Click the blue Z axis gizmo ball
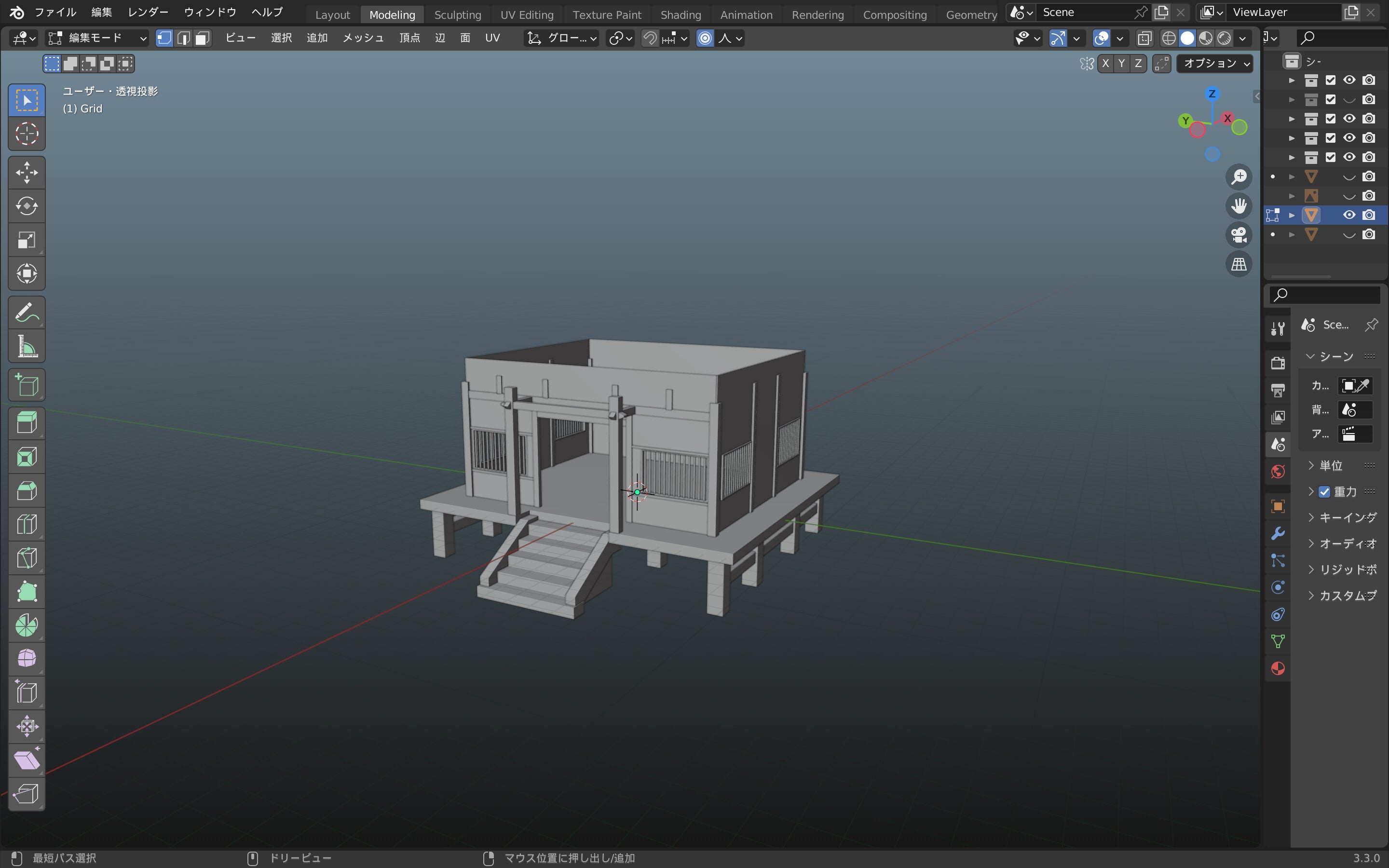Image resolution: width=1389 pixels, height=868 pixels. [1212, 94]
